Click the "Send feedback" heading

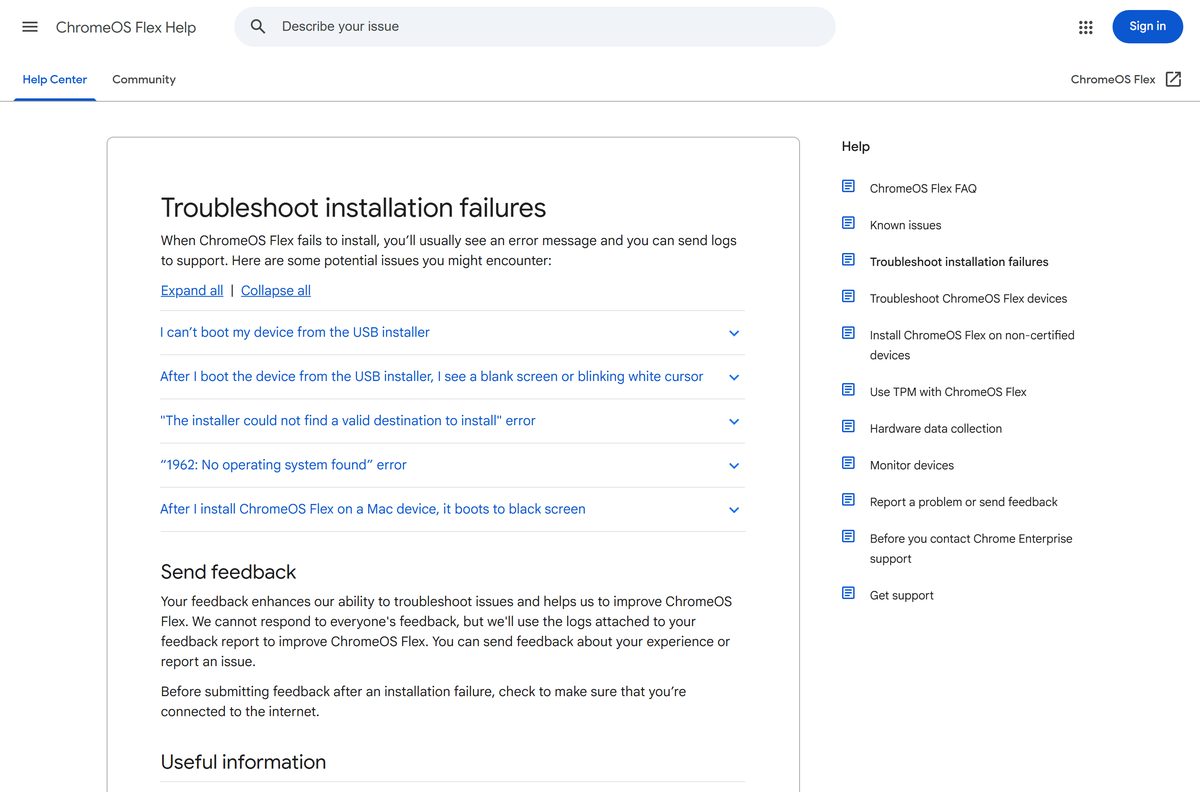point(229,572)
